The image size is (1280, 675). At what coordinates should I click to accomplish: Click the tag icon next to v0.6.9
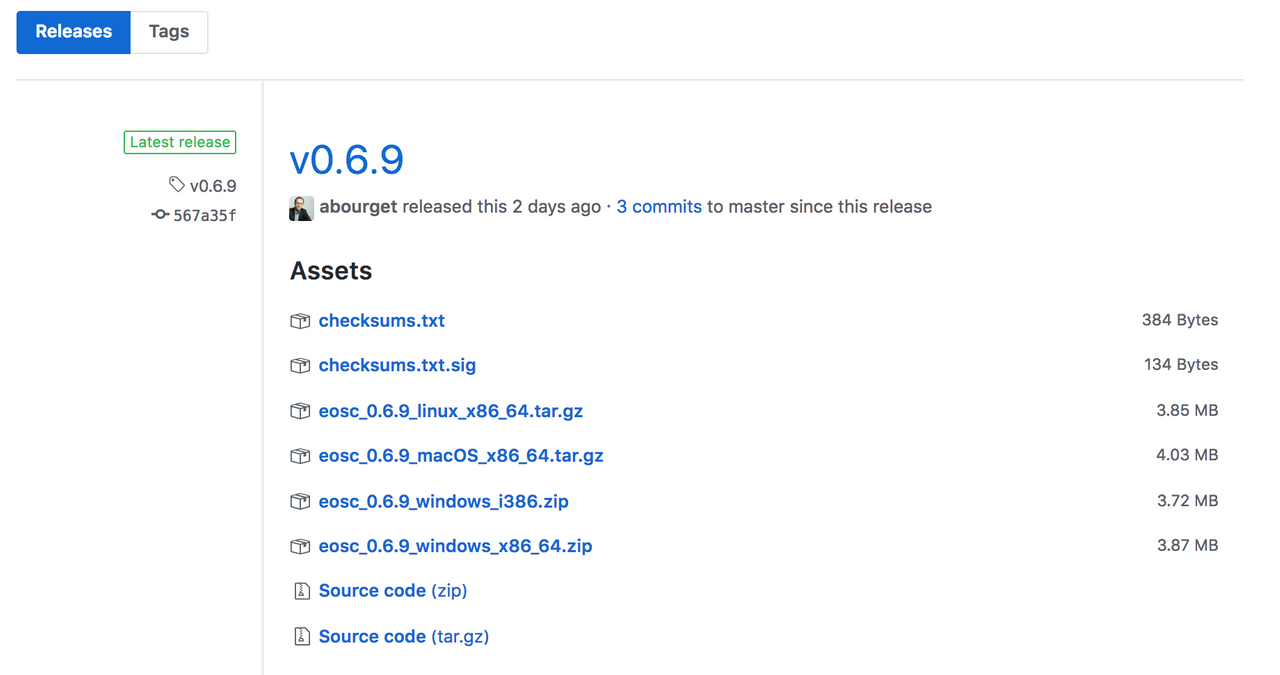pyautogui.click(x=177, y=185)
